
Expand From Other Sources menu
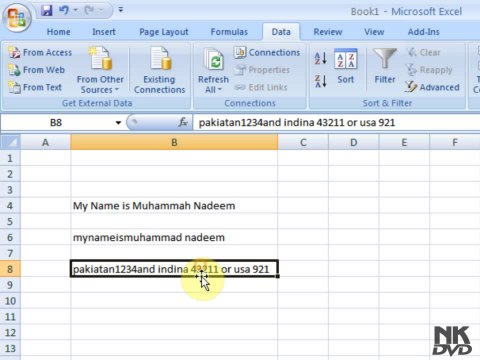click(100, 70)
